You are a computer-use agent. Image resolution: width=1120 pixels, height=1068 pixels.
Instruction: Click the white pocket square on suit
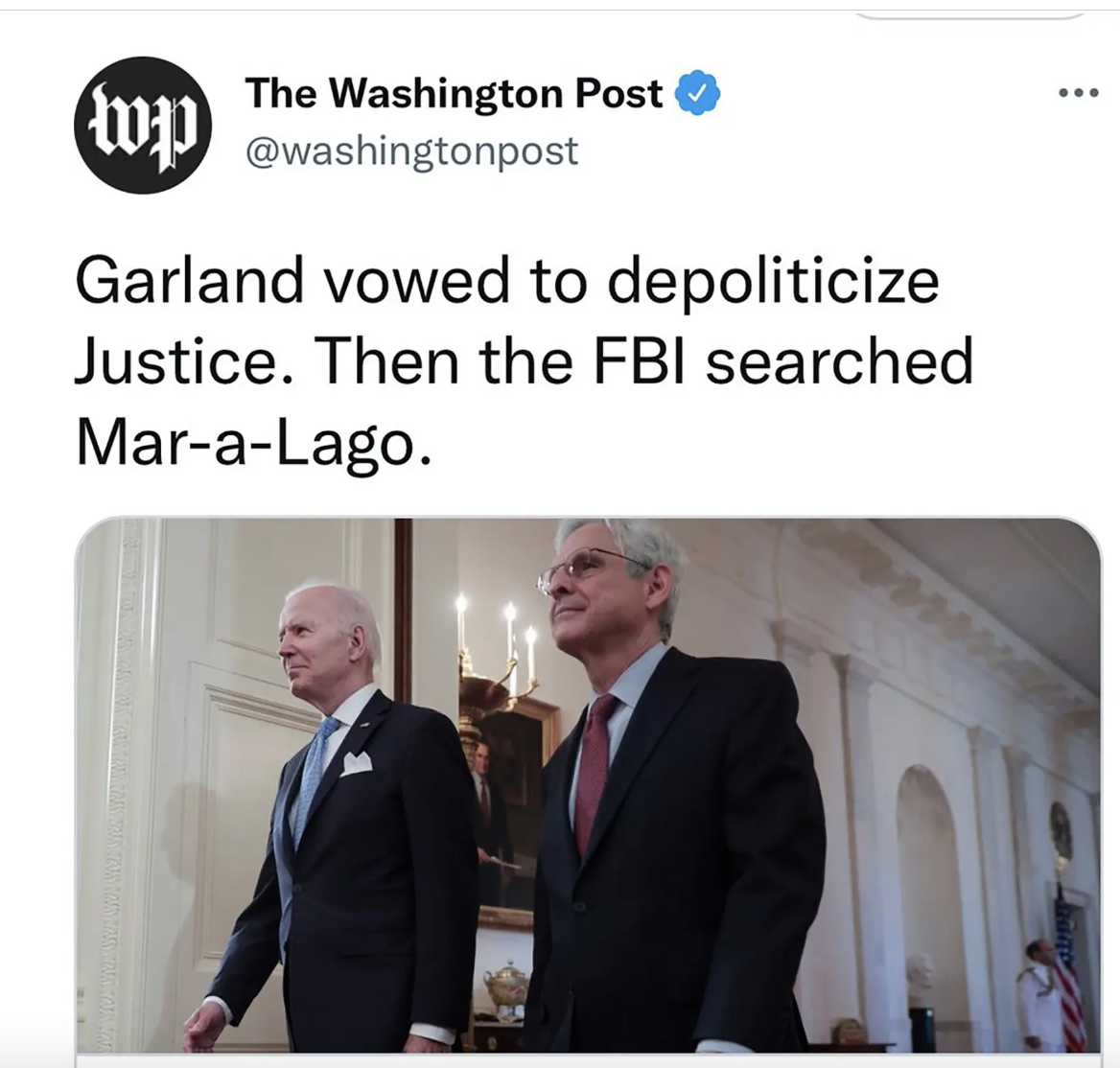(x=356, y=763)
